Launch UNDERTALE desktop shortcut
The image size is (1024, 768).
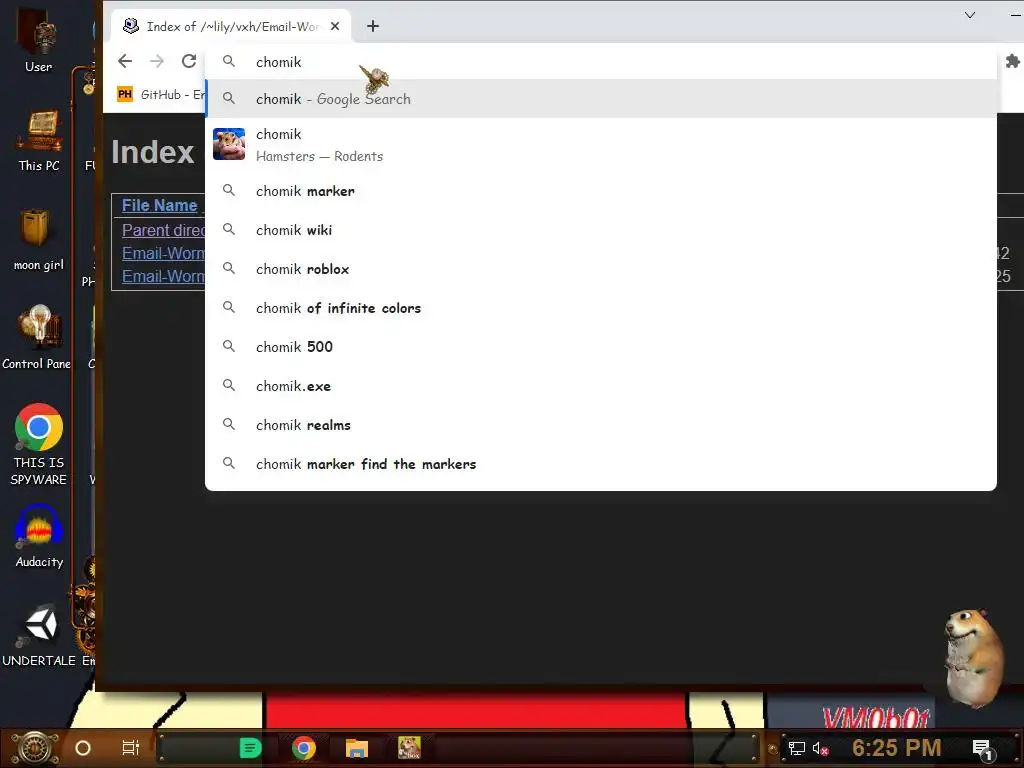pos(39,635)
